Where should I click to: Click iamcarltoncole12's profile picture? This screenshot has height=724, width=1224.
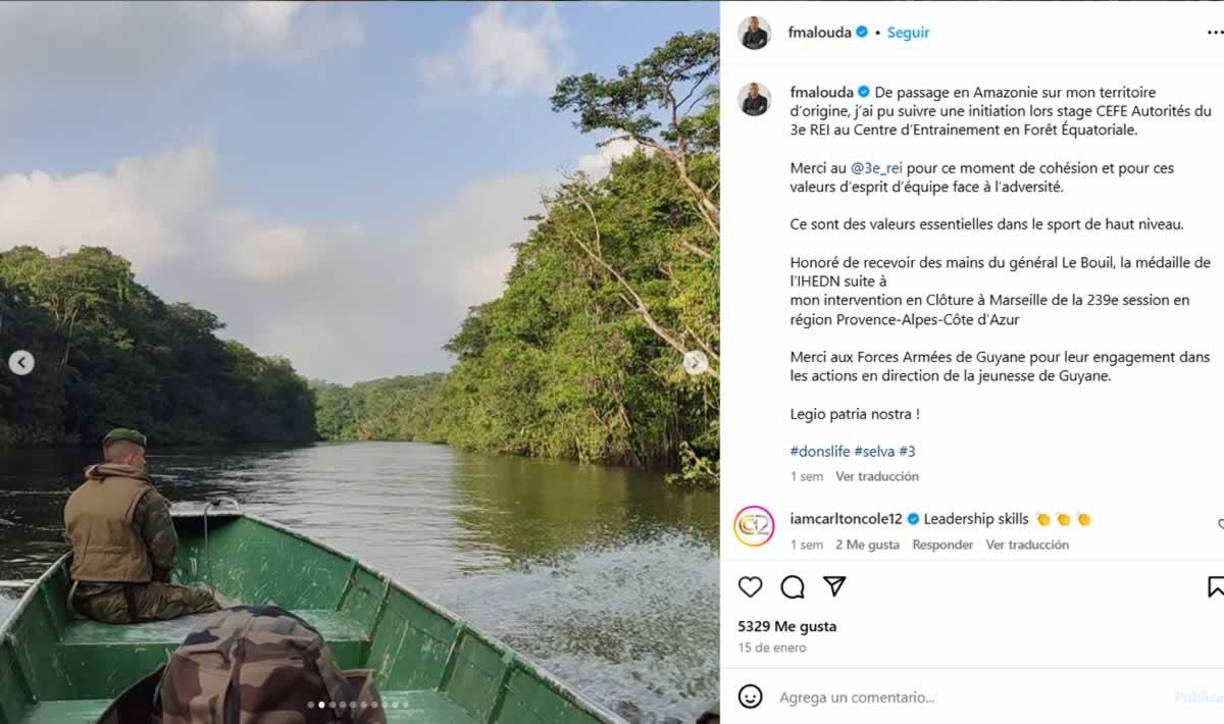pyautogui.click(x=755, y=519)
